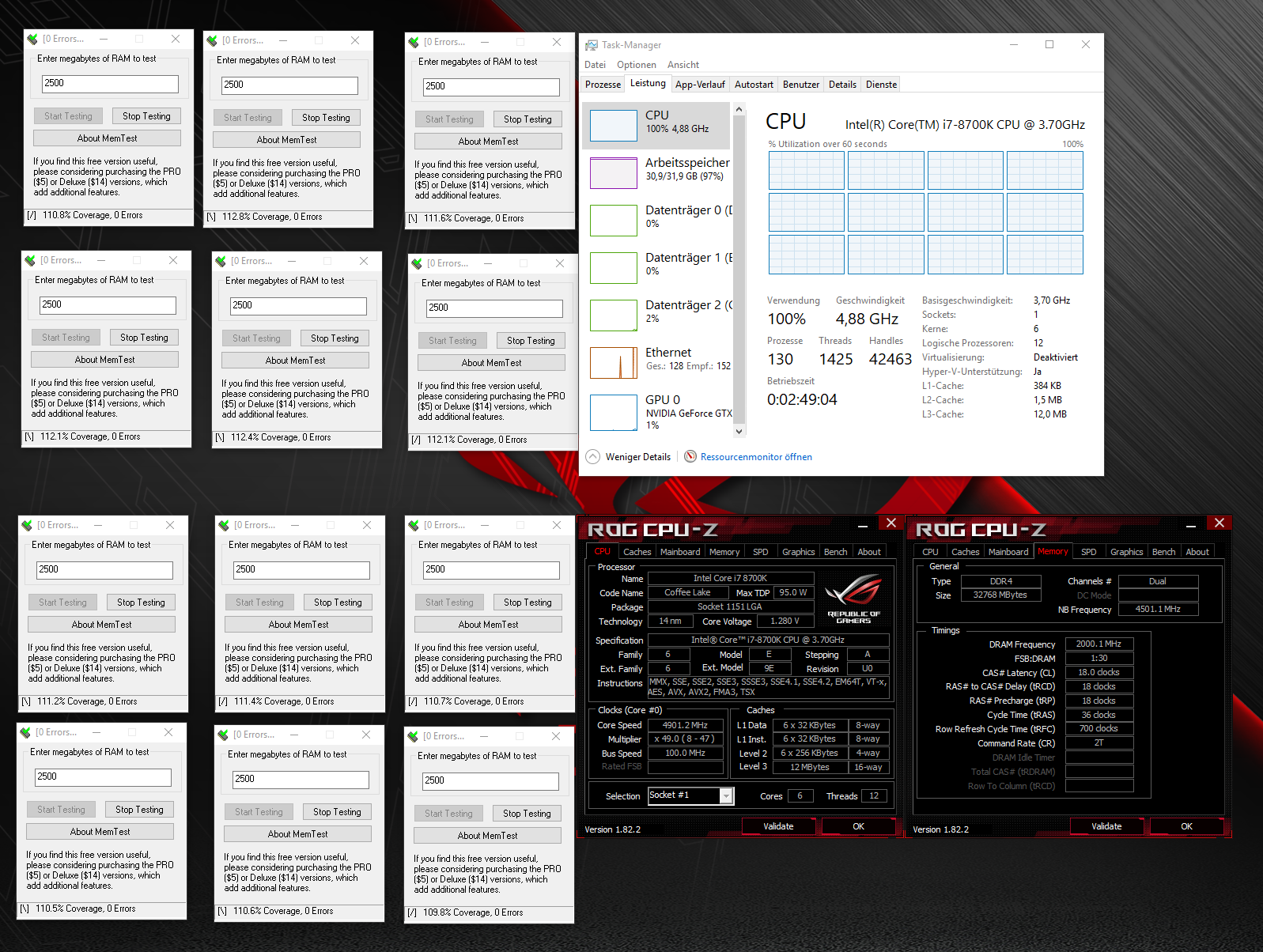Click MemTest icon in the 112.4% Coverage window title

221,261
